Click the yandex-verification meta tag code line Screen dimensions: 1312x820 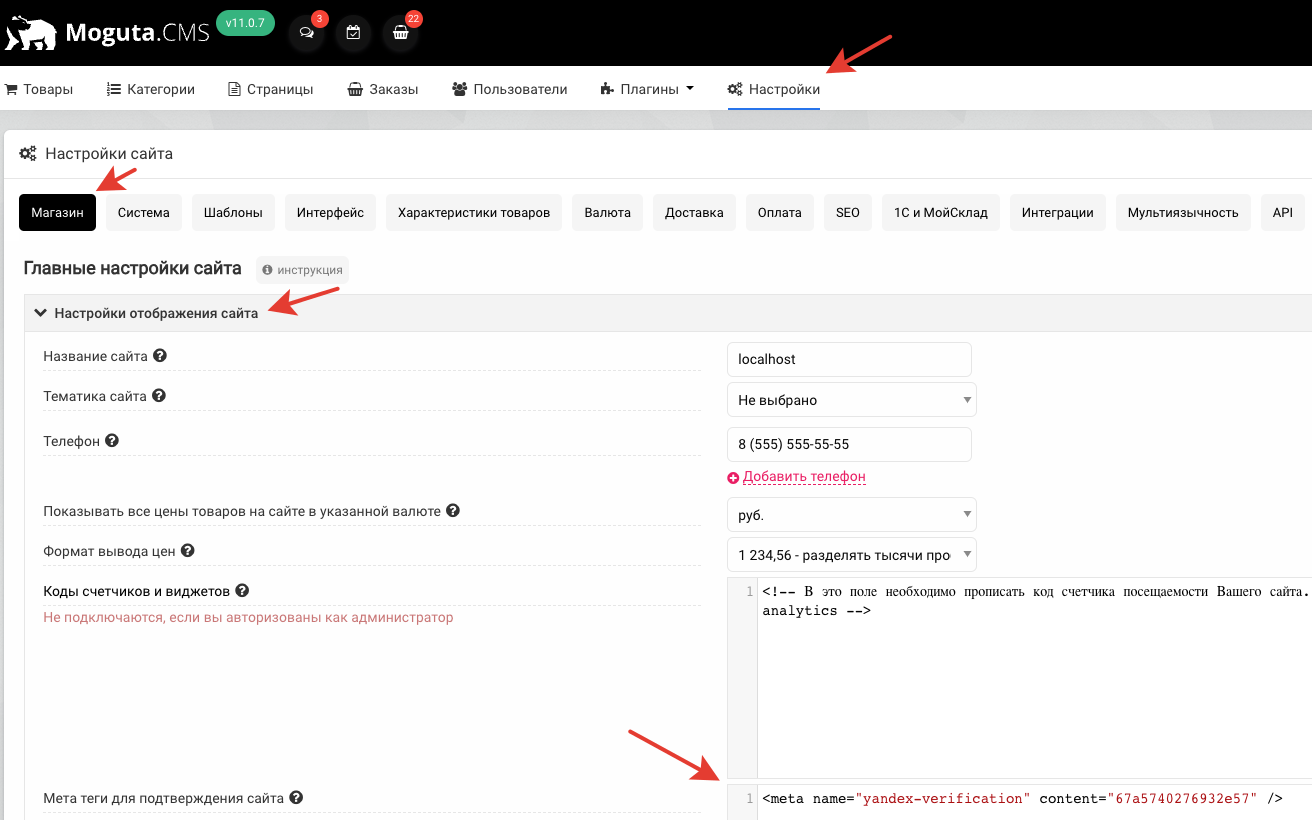pyautogui.click(x=1022, y=798)
